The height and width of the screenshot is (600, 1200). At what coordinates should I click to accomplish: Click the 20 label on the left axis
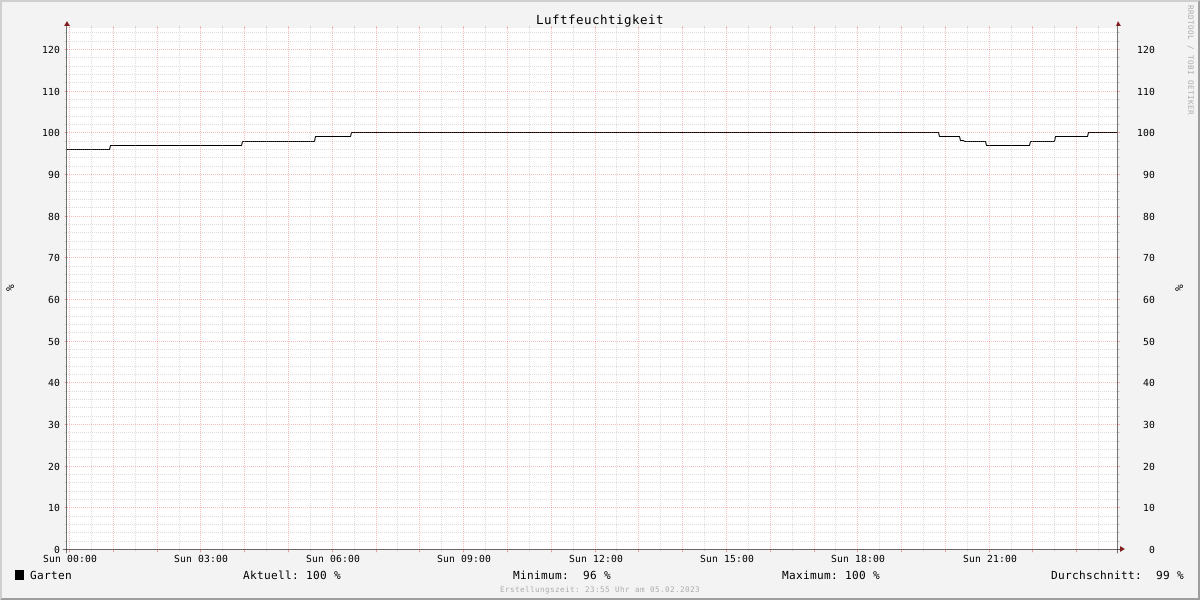click(x=54, y=467)
